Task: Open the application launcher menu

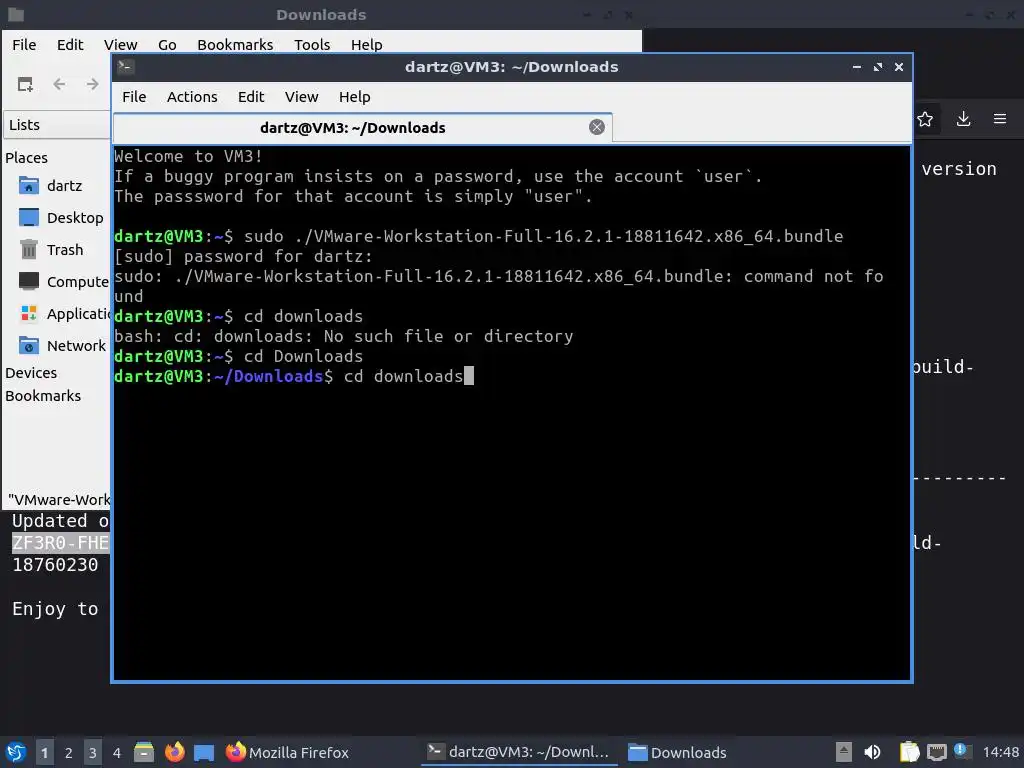Action: (16, 752)
